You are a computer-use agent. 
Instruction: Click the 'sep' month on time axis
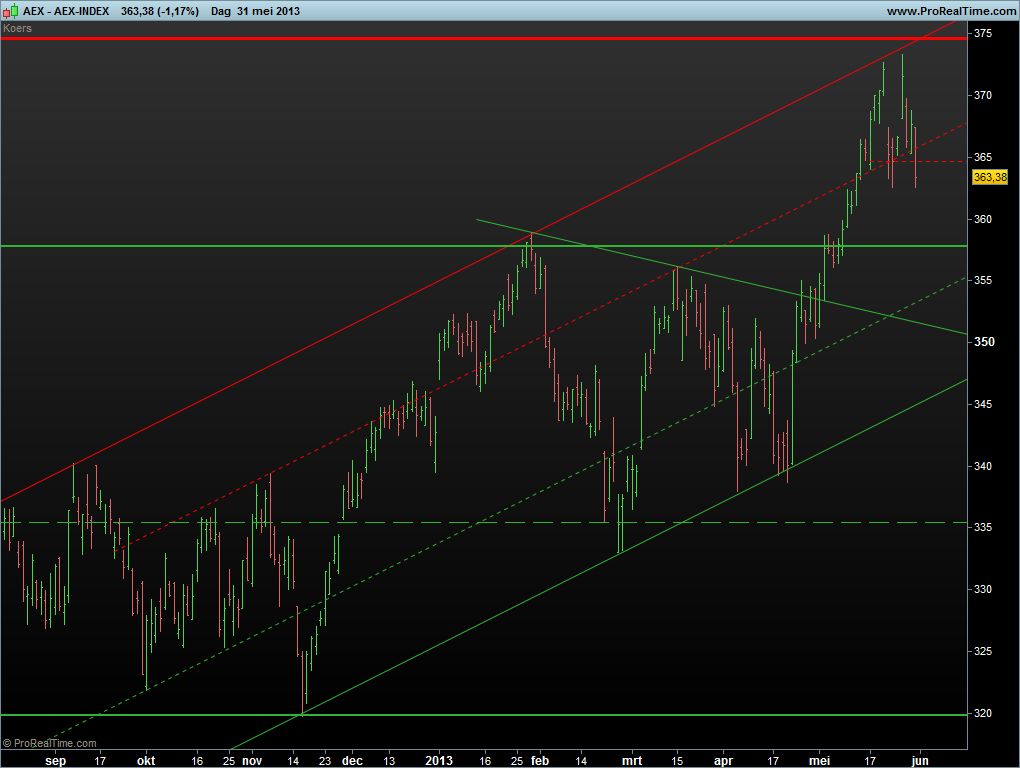tap(56, 760)
